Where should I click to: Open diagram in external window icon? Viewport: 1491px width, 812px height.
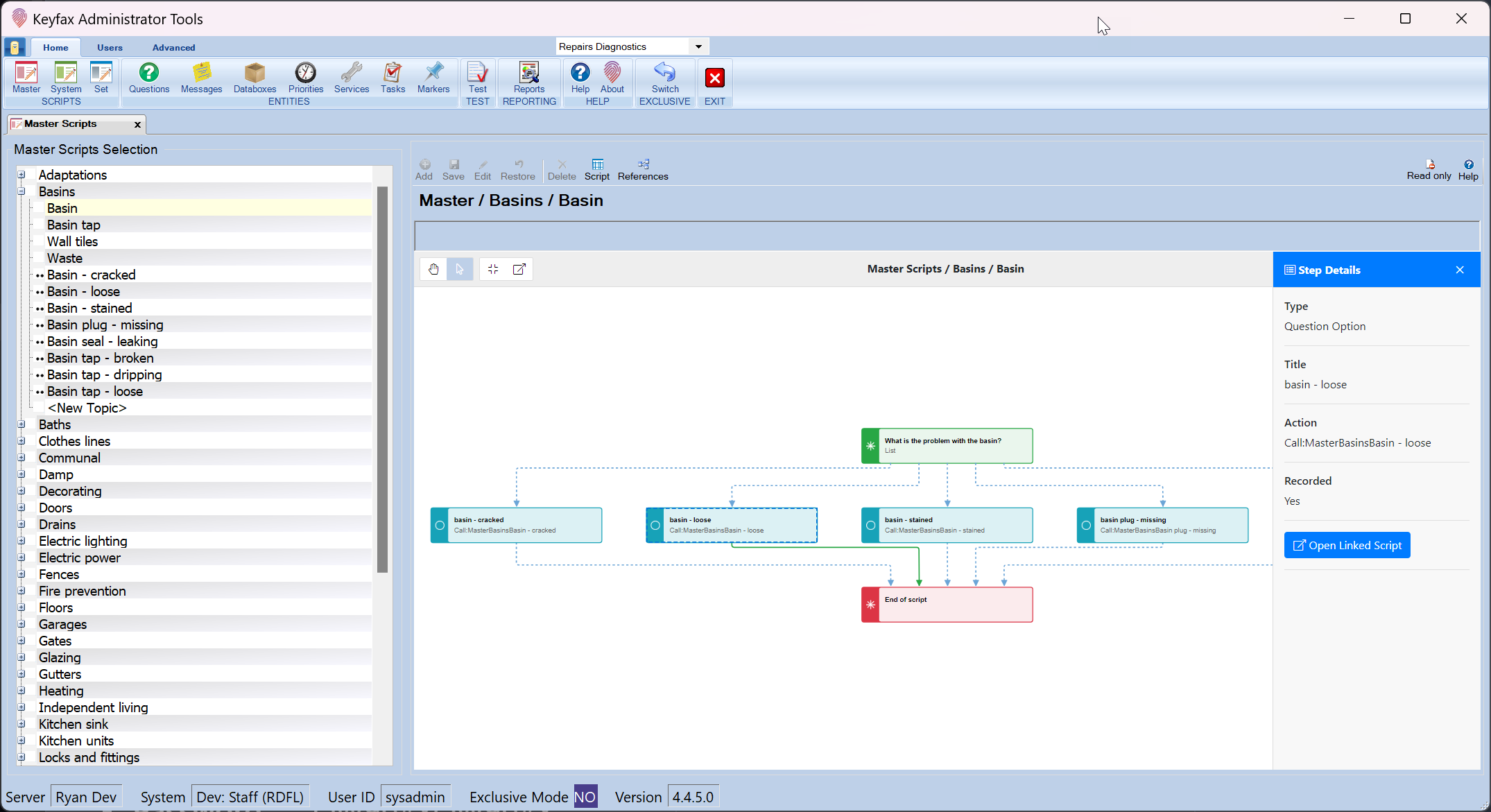[519, 269]
